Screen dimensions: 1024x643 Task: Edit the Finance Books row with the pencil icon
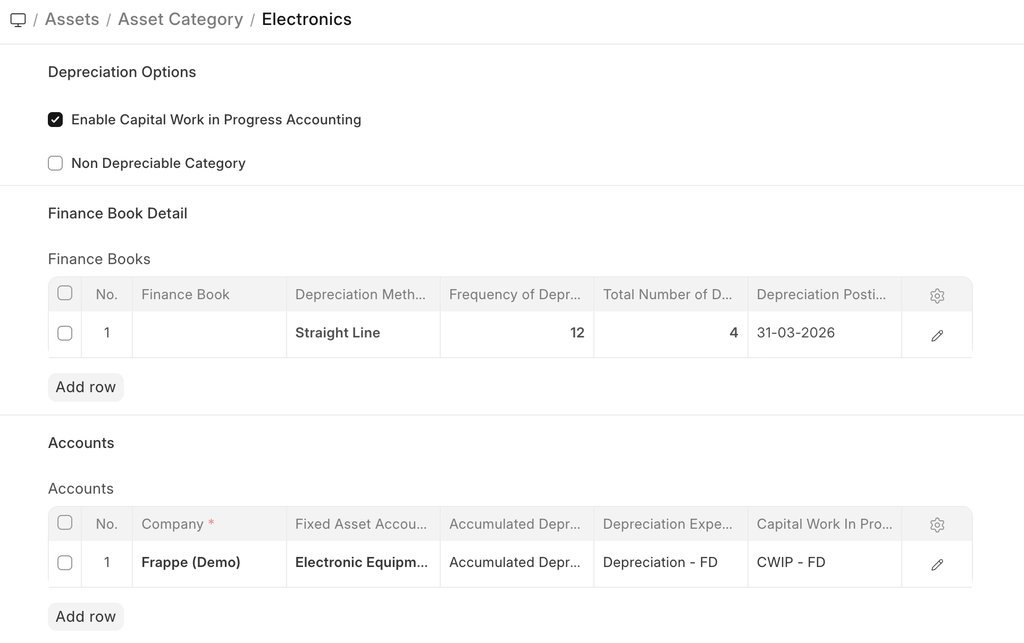point(936,335)
